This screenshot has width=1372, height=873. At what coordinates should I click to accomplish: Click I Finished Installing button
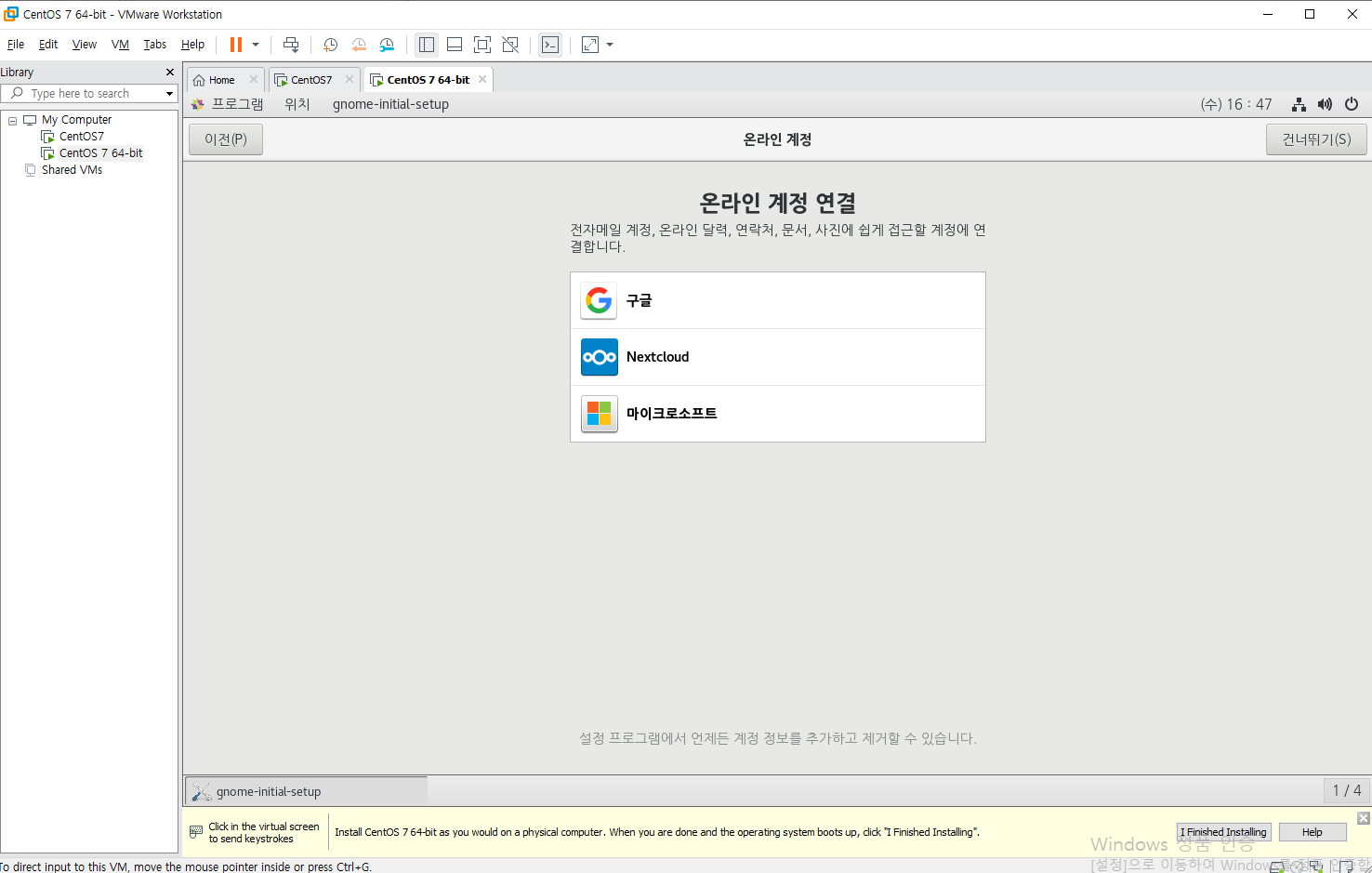tap(1223, 832)
